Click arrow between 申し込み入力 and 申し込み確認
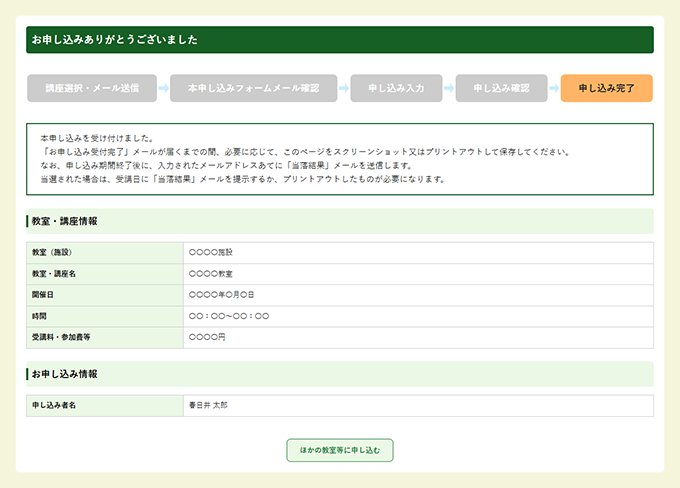The height and width of the screenshot is (488, 680). pos(449,88)
